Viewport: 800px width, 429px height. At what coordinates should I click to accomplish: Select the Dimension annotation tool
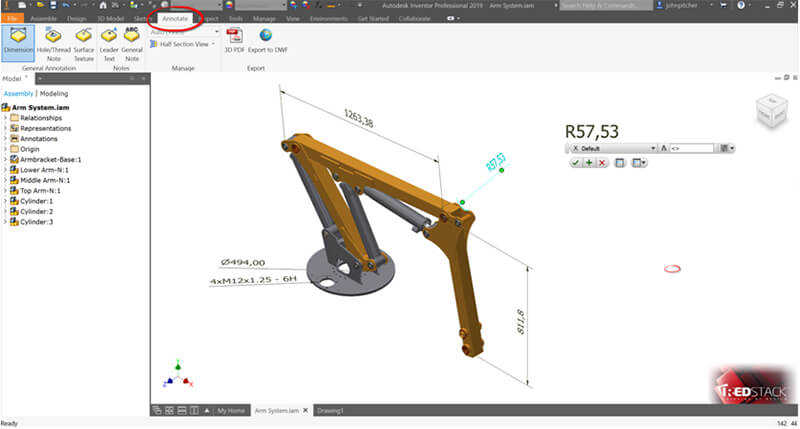[x=18, y=43]
